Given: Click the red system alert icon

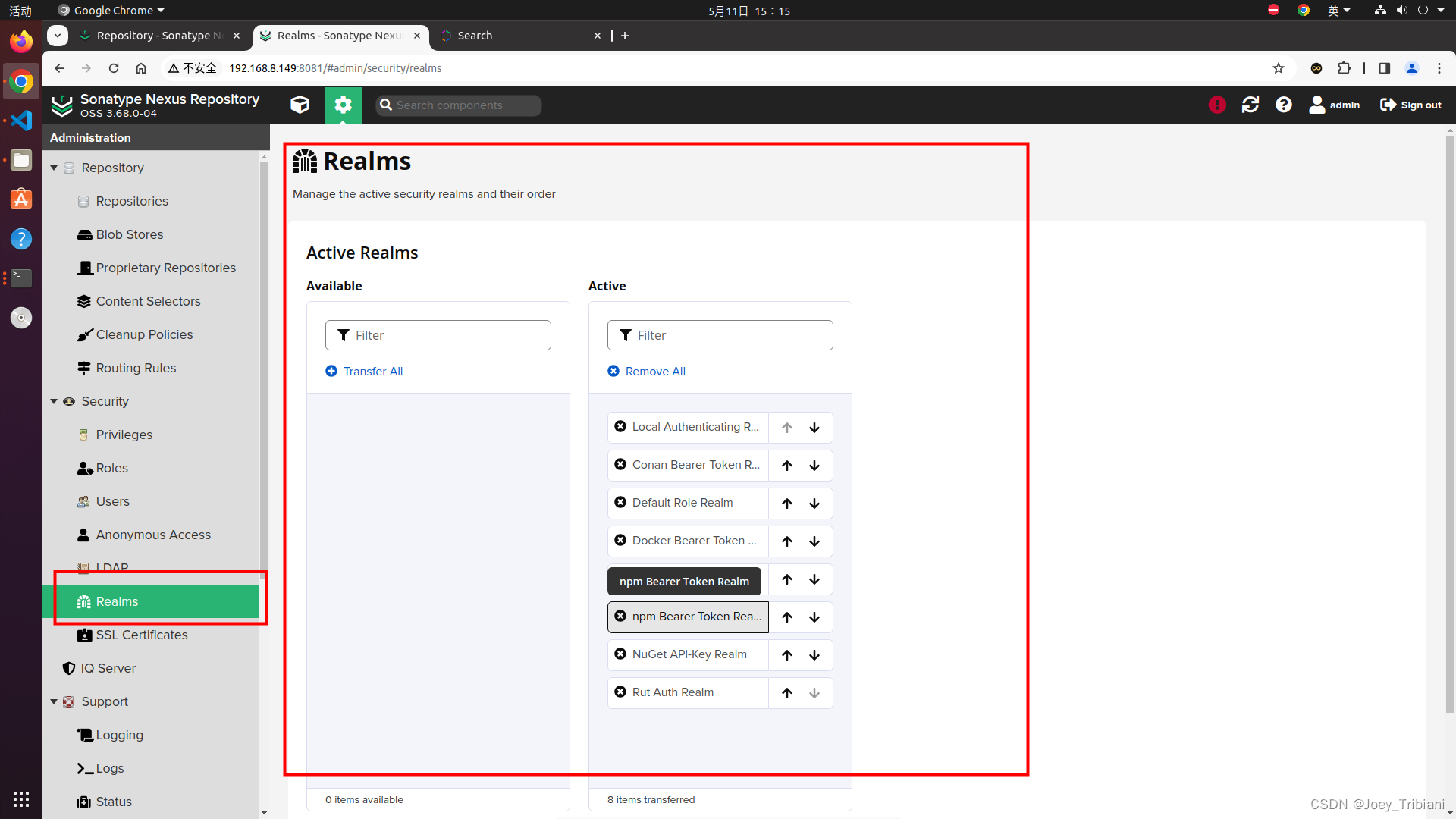Looking at the screenshot, I should coord(1217,105).
